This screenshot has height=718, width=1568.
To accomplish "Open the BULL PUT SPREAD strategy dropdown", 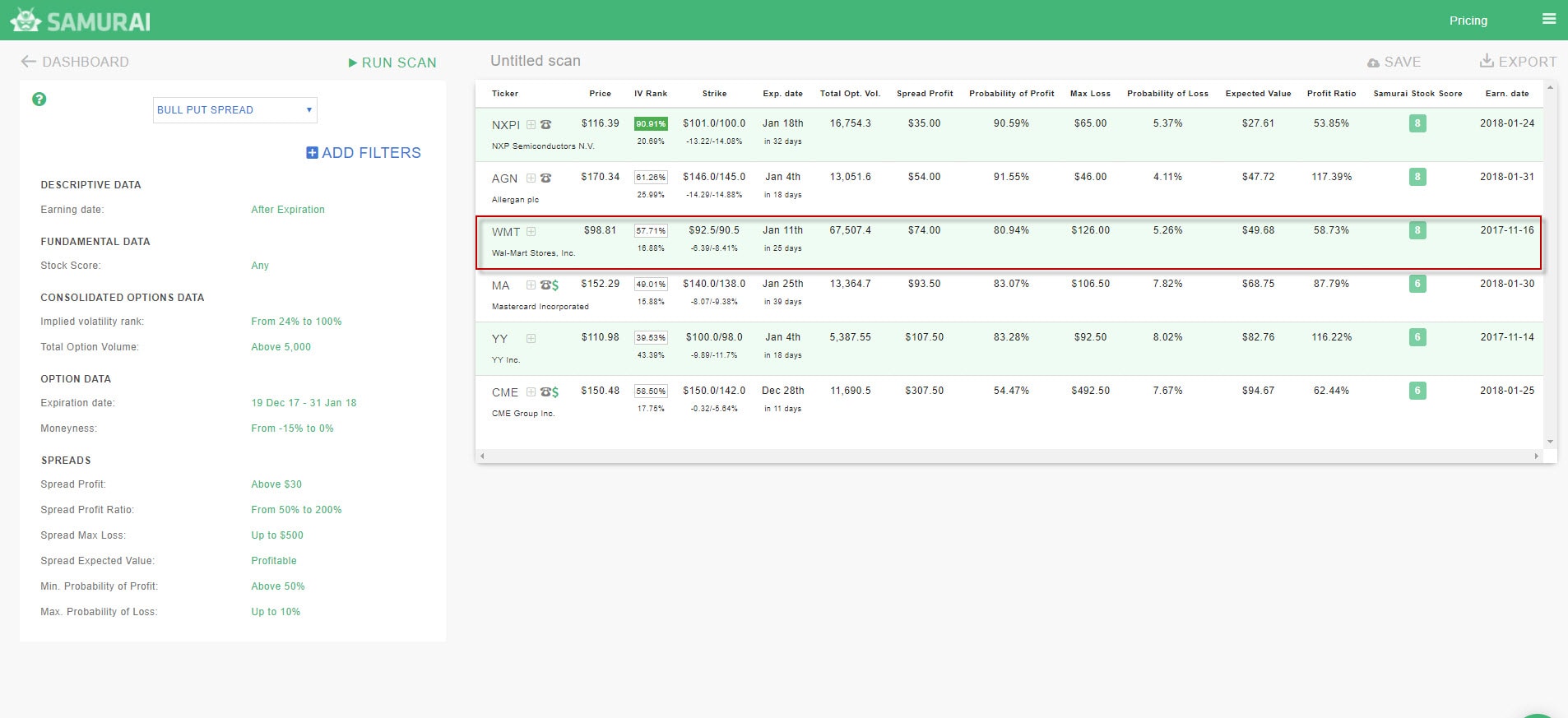I will click(235, 110).
